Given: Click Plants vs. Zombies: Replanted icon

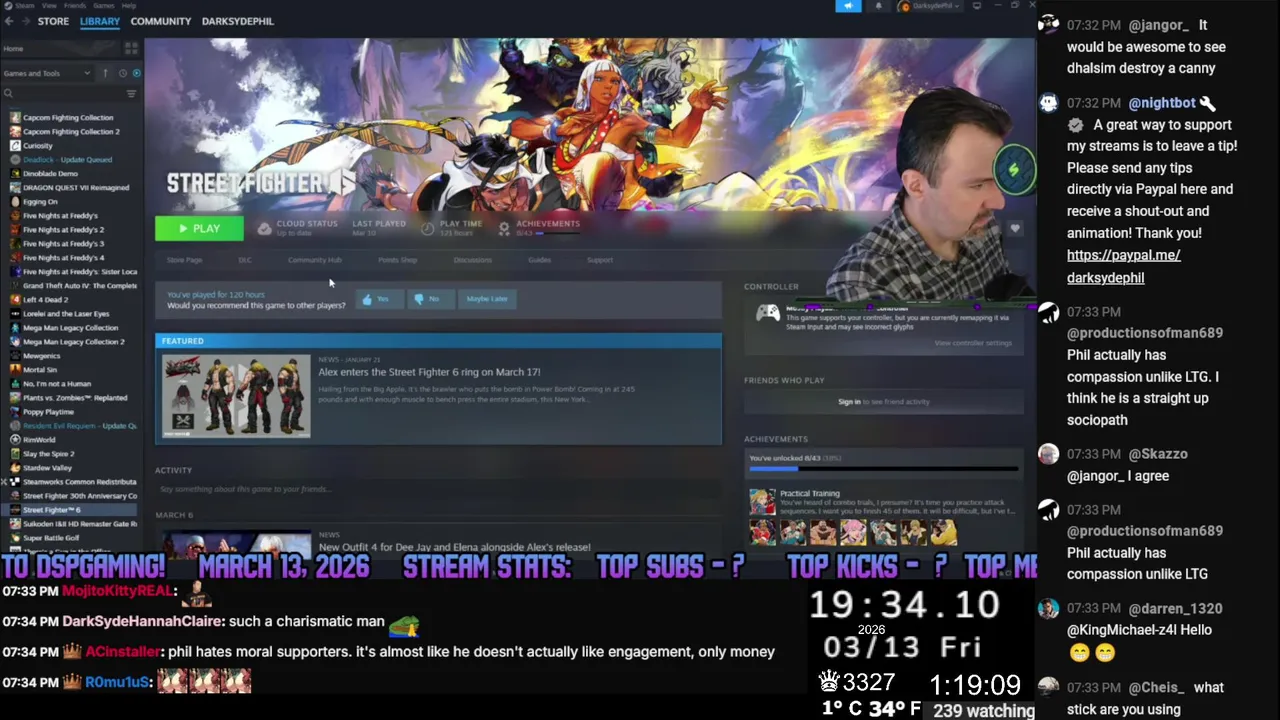Looking at the screenshot, I should (15, 397).
